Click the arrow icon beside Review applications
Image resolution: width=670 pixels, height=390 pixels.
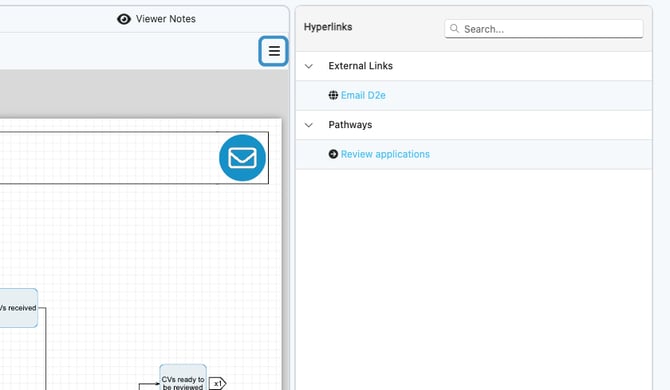(333, 154)
